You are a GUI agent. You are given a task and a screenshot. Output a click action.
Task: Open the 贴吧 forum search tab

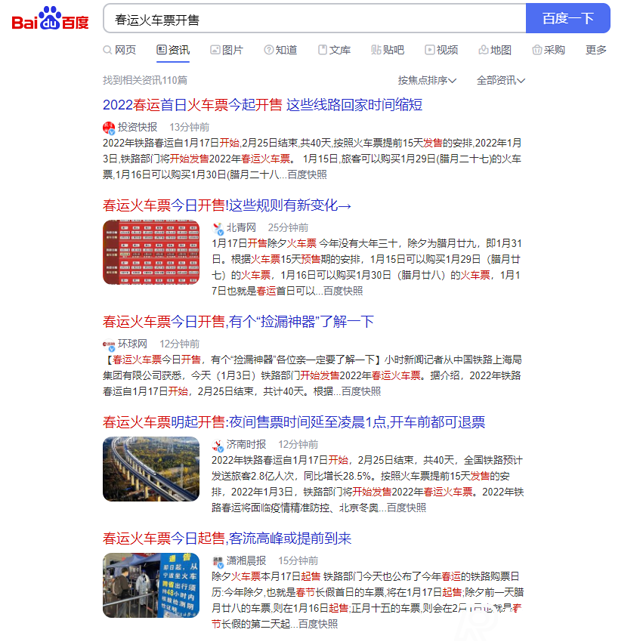(387, 50)
